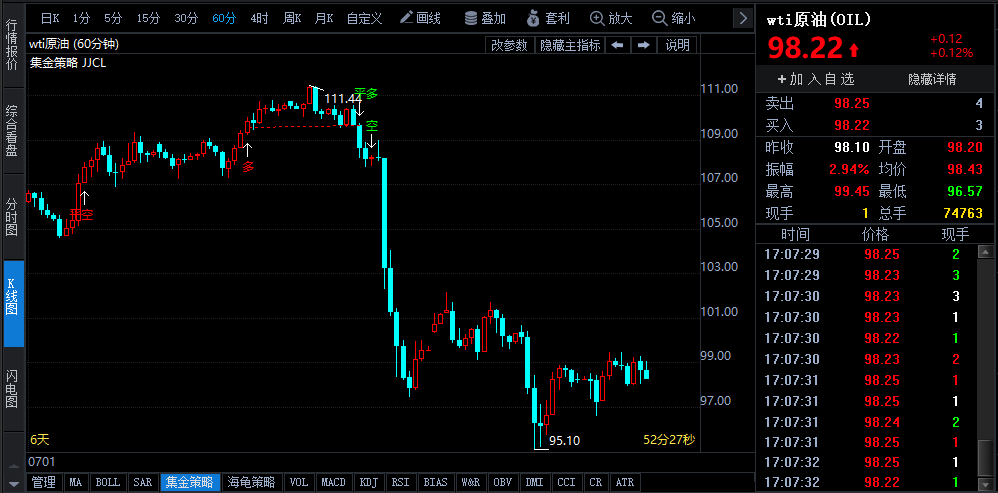
Task: Open the 自定义 custom period option
Action: coord(364,18)
